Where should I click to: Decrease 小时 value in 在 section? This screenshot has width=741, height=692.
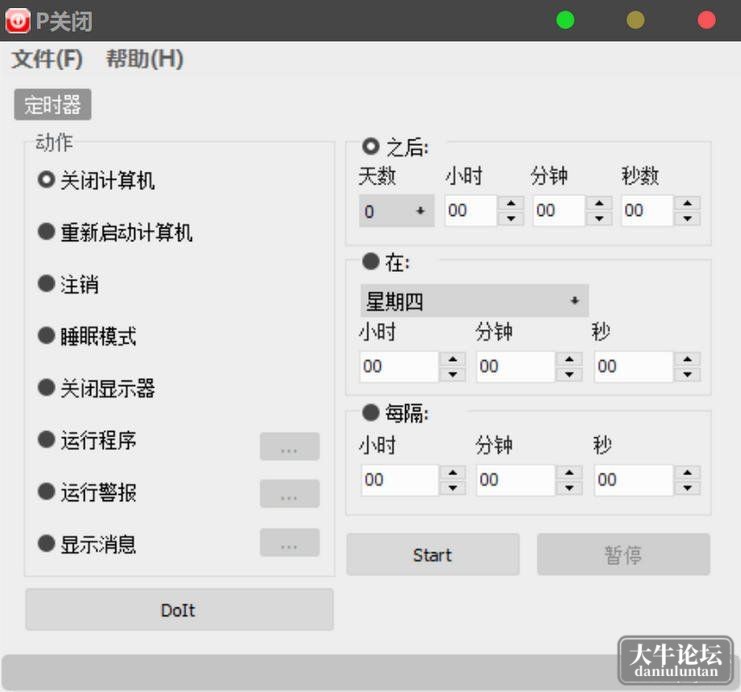pyautogui.click(x=453, y=374)
